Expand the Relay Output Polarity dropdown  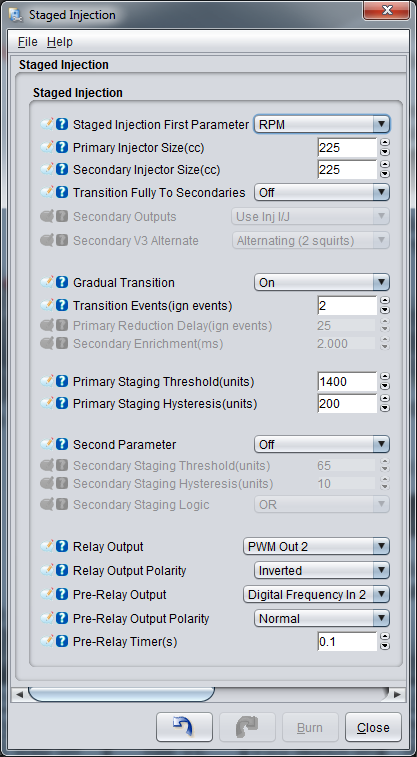pos(322,570)
